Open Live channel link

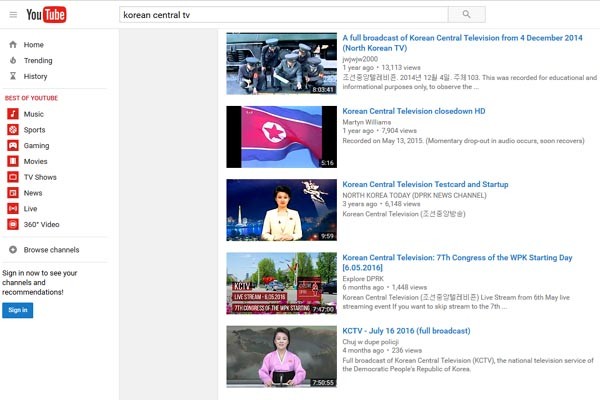(30, 209)
